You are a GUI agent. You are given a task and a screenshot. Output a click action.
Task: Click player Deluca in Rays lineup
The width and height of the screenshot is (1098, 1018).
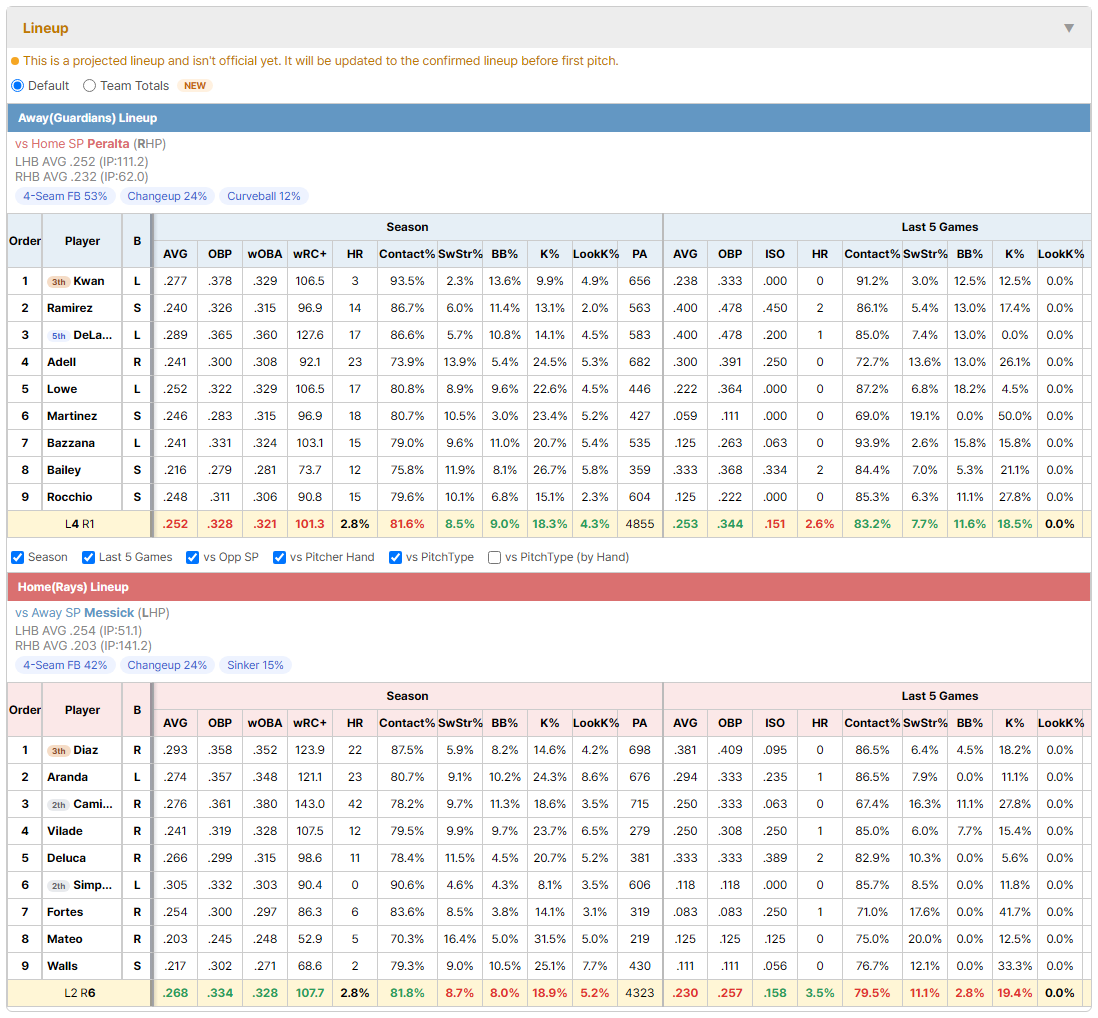(67, 858)
